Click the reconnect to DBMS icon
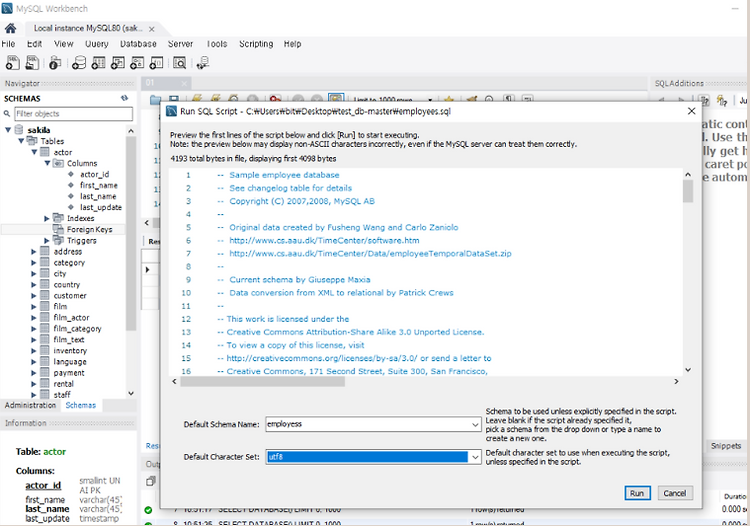The height and width of the screenshot is (526, 750). [203, 63]
